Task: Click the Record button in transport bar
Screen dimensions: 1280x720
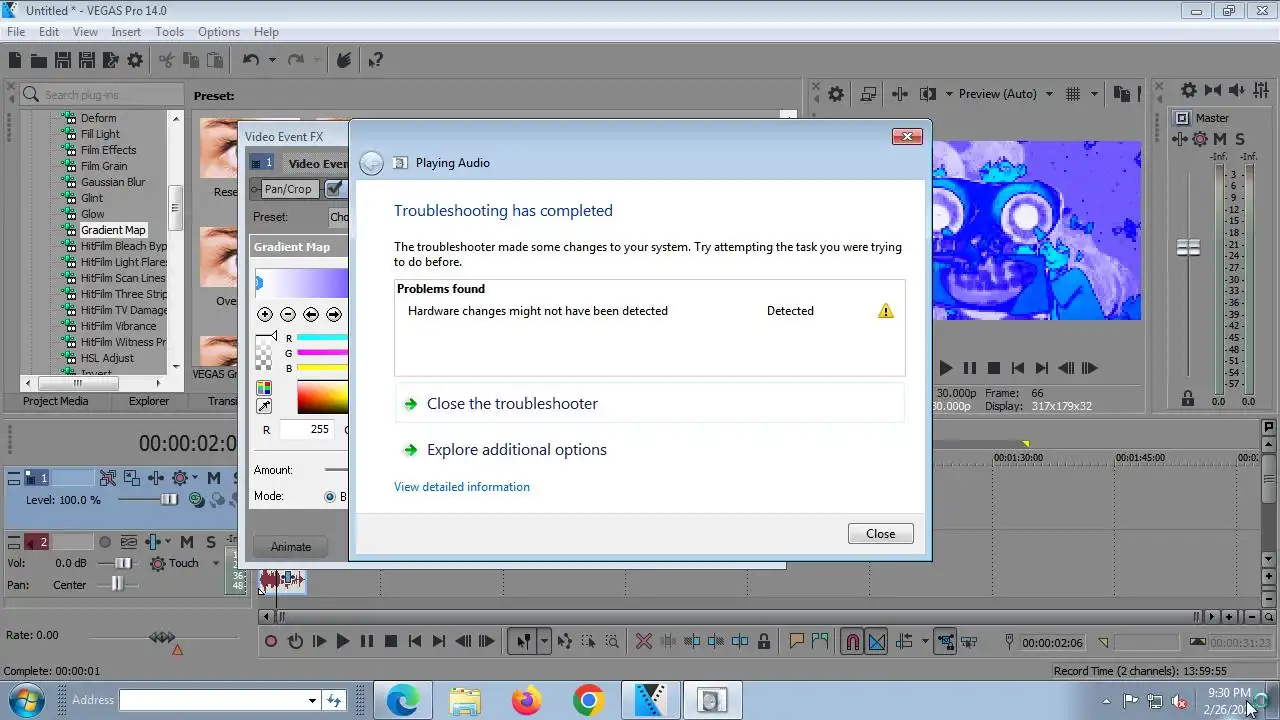Action: click(x=271, y=642)
